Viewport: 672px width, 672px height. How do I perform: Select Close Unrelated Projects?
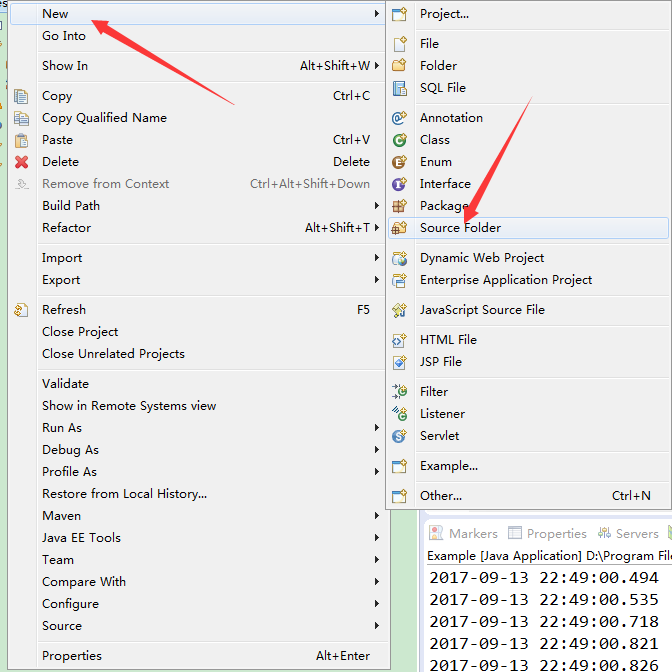(x=198, y=354)
